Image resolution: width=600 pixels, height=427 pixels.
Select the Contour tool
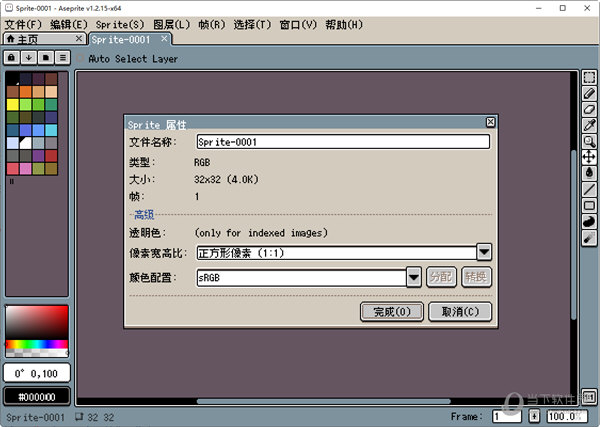click(x=589, y=222)
